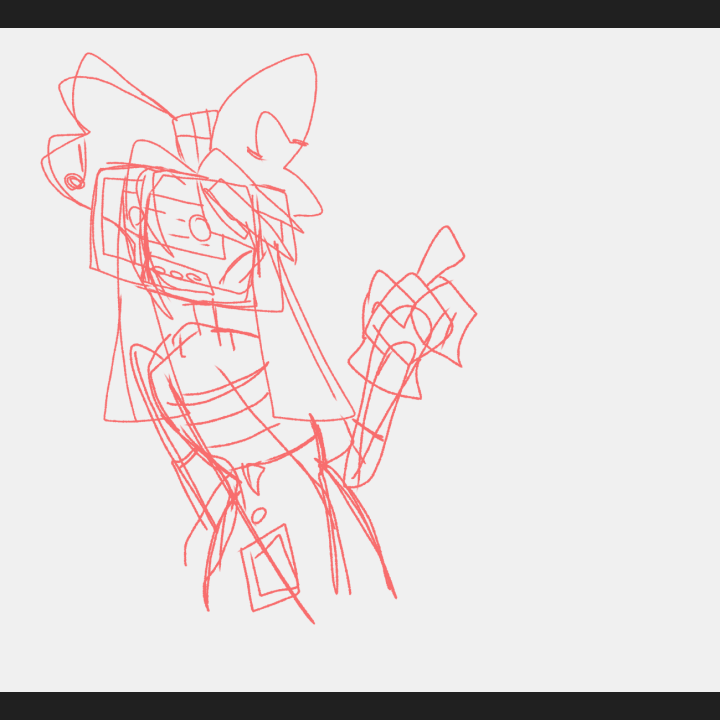Click the oval drawn on the face
The width and height of the screenshot is (720, 720).
(200, 229)
